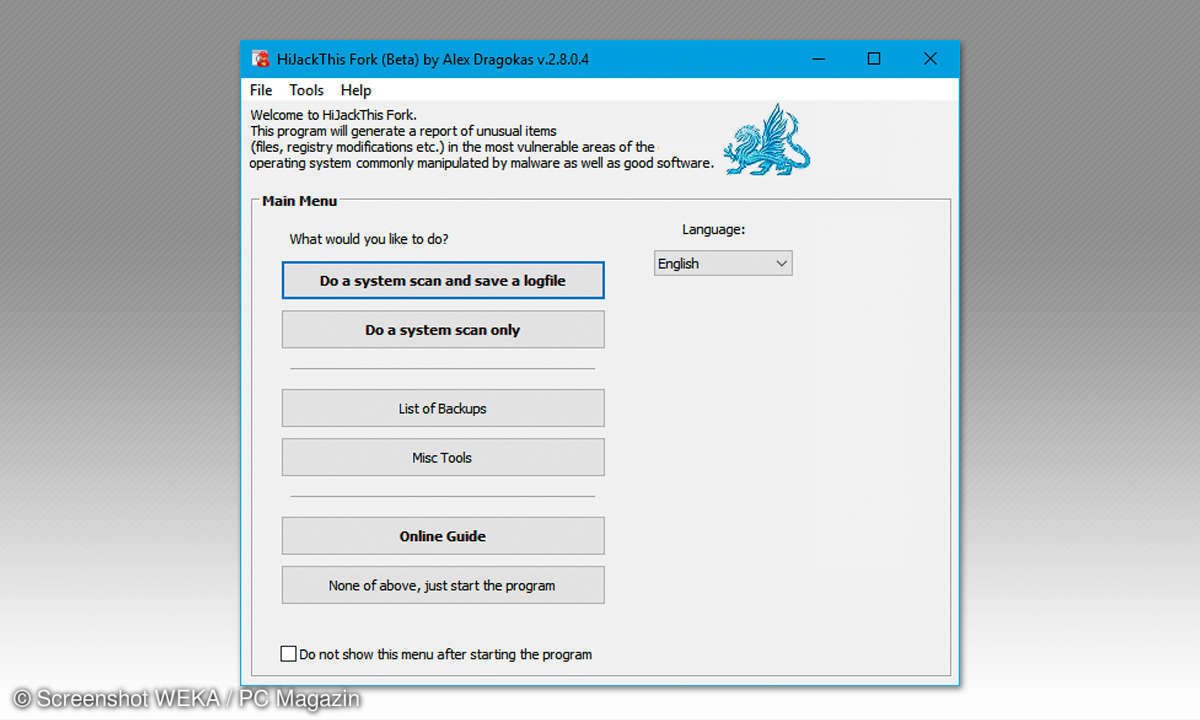
Task: Open the File menu
Action: [x=261, y=90]
